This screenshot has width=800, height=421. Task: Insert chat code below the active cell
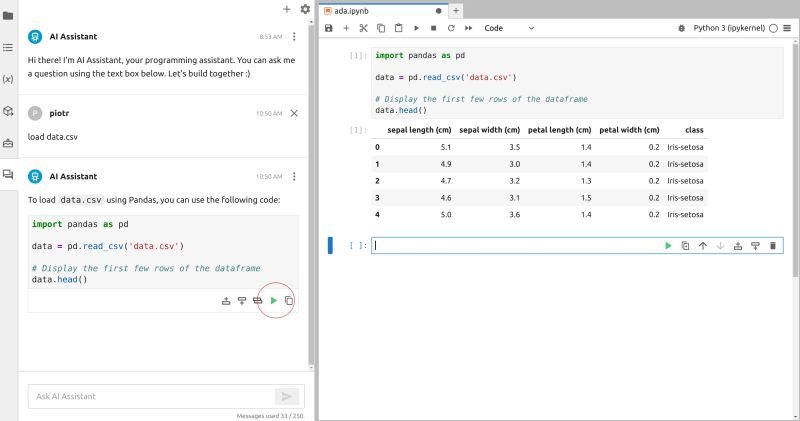(242, 301)
